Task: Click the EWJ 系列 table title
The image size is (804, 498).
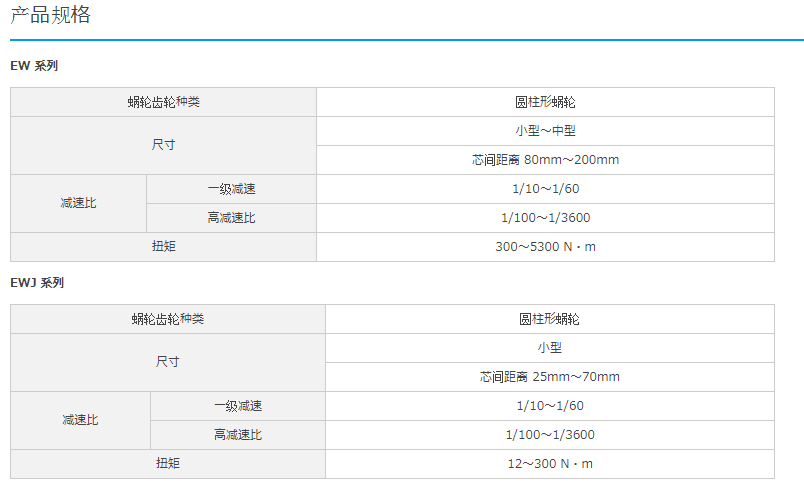Action: (x=37, y=283)
